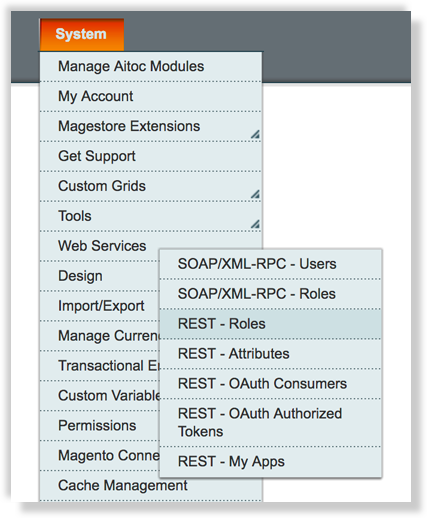Image resolution: width=427 pixels, height=518 pixels.
Task: Select SOAP/XML-RPC - Users submenu item
Action: [x=270, y=264]
